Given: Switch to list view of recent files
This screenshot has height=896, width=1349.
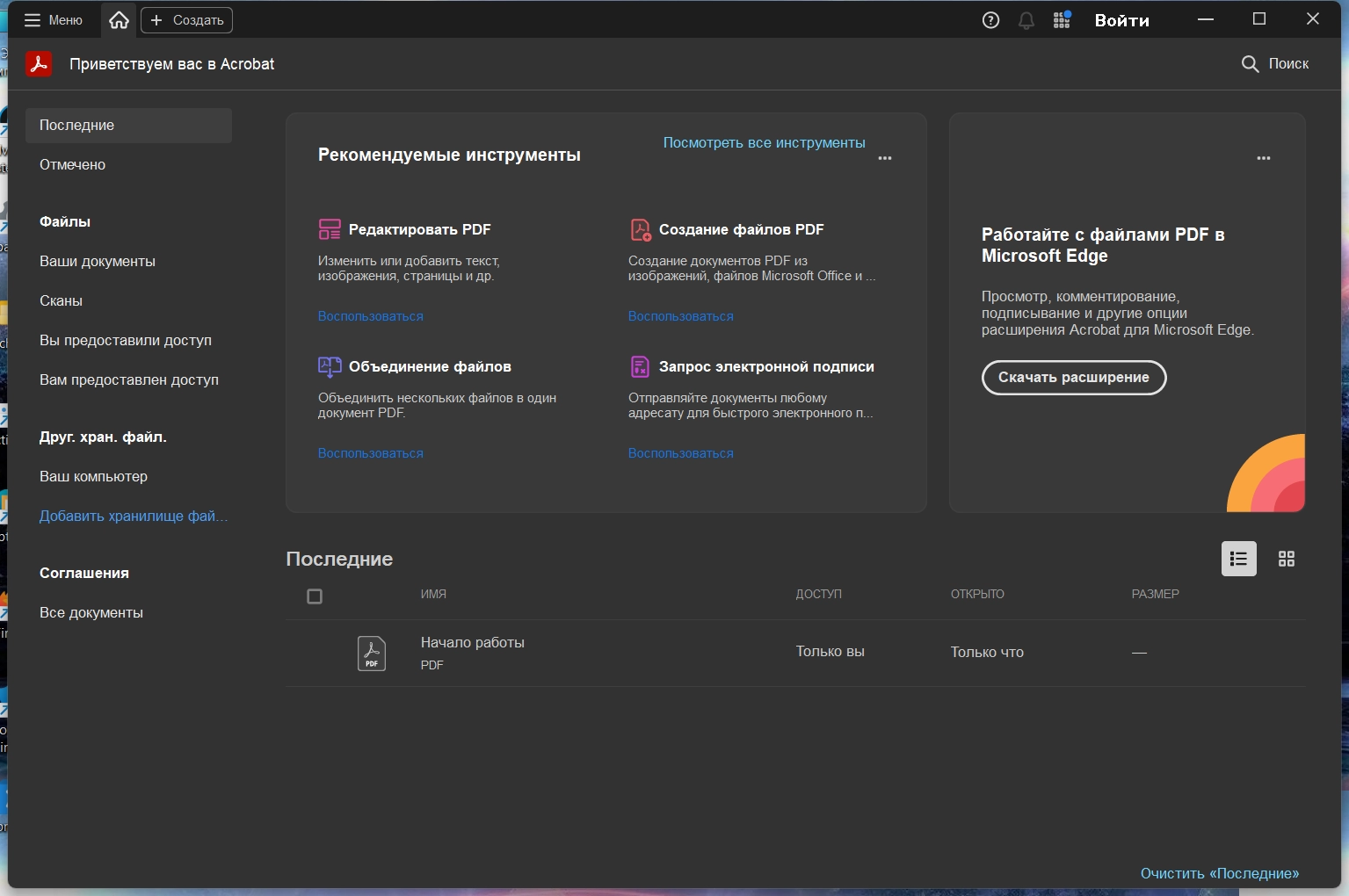Looking at the screenshot, I should [x=1238, y=559].
